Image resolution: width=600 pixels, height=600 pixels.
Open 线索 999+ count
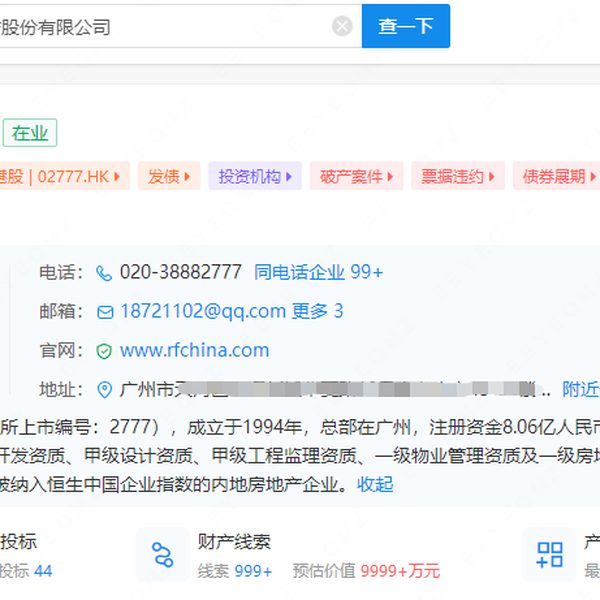pyautogui.click(x=235, y=571)
